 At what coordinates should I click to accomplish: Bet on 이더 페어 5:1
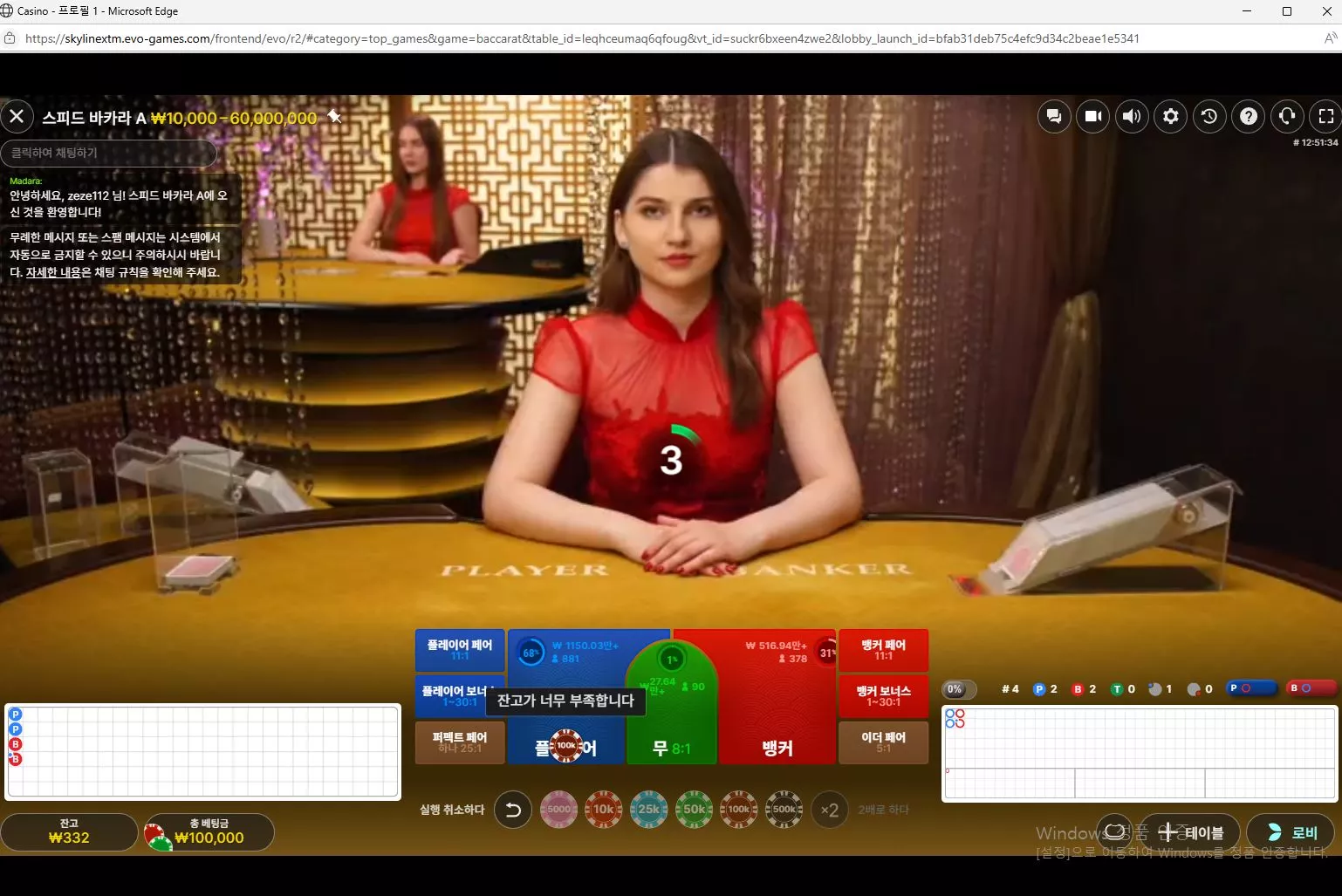[883, 742]
